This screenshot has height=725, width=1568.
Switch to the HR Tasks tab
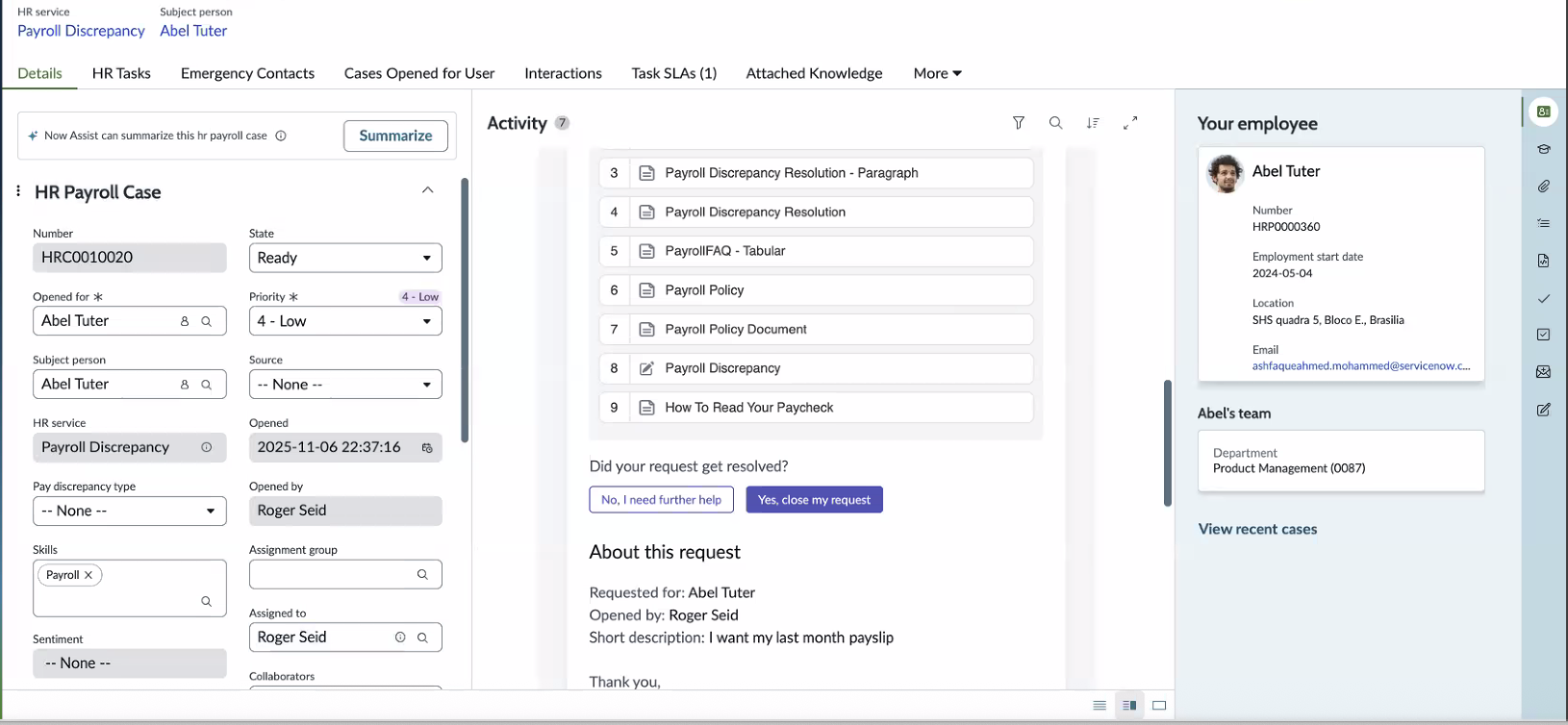point(121,73)
